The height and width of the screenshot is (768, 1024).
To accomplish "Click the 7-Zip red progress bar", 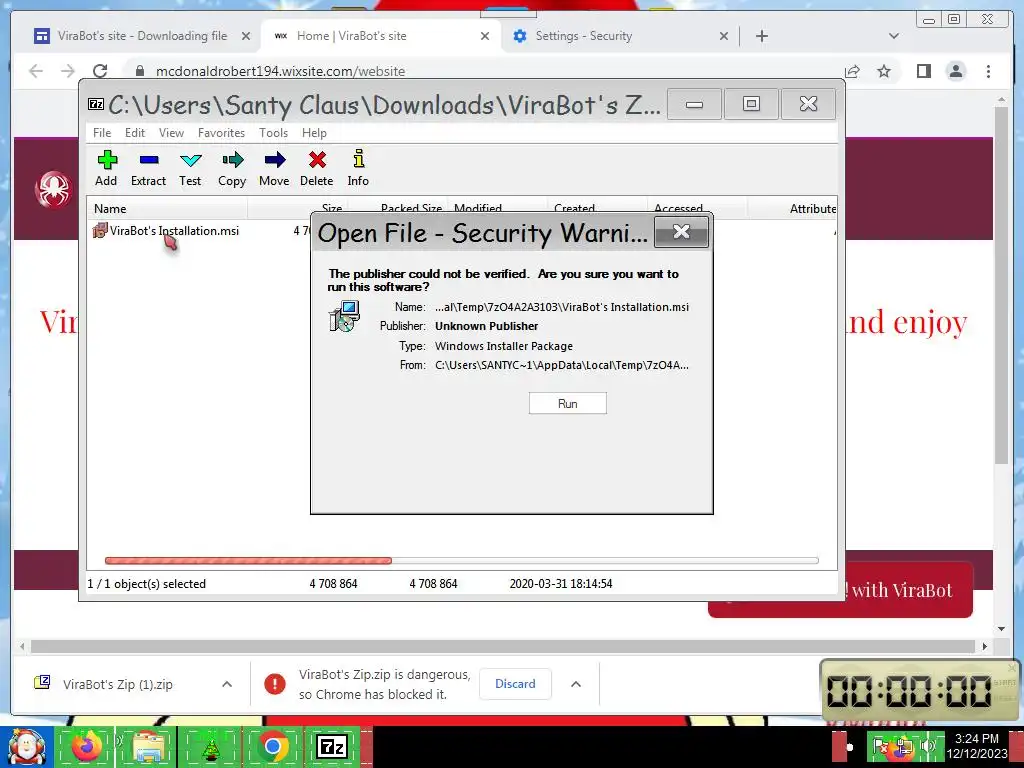I will (248, 560).
